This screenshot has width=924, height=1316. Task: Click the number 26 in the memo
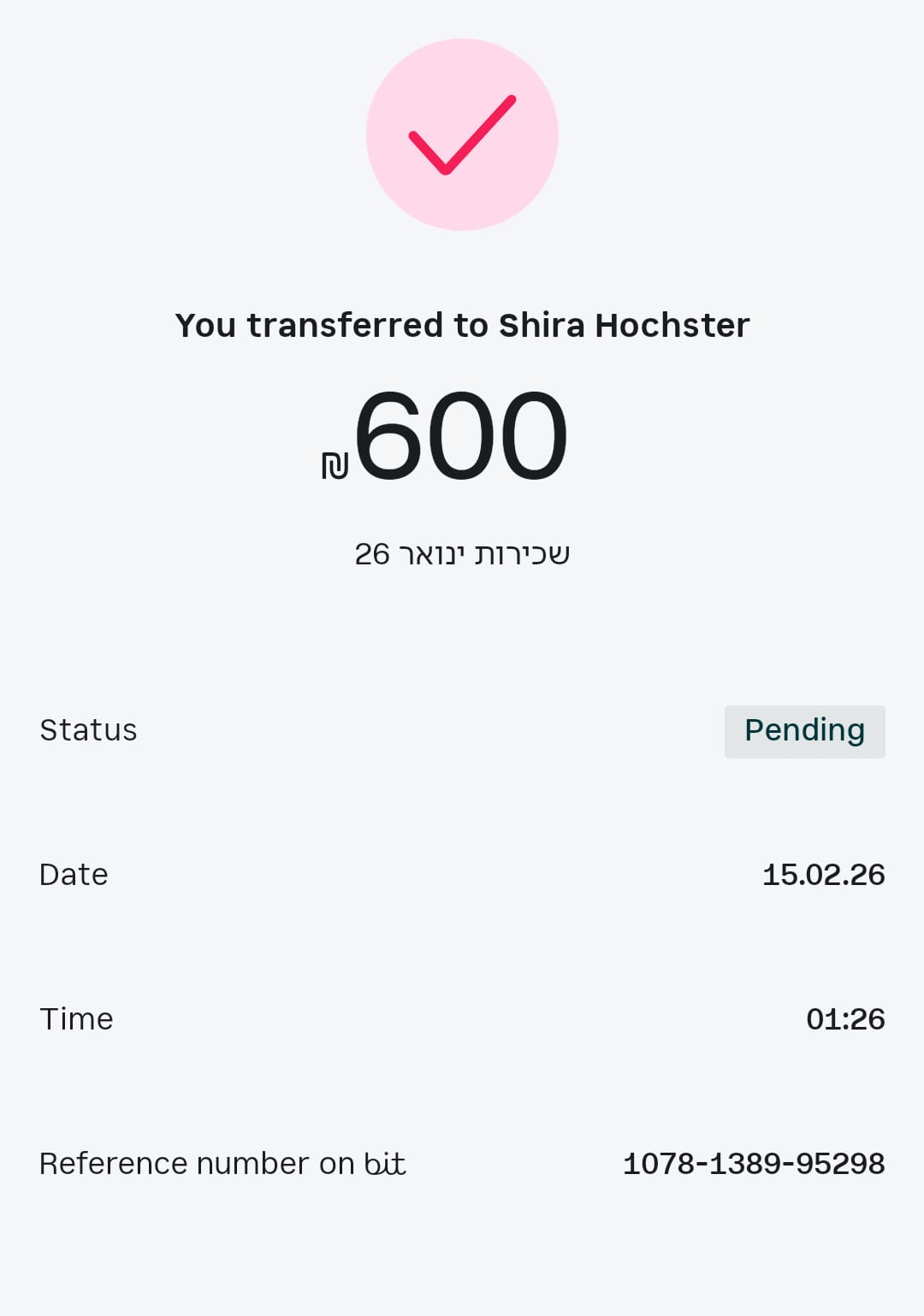(372, 554)
